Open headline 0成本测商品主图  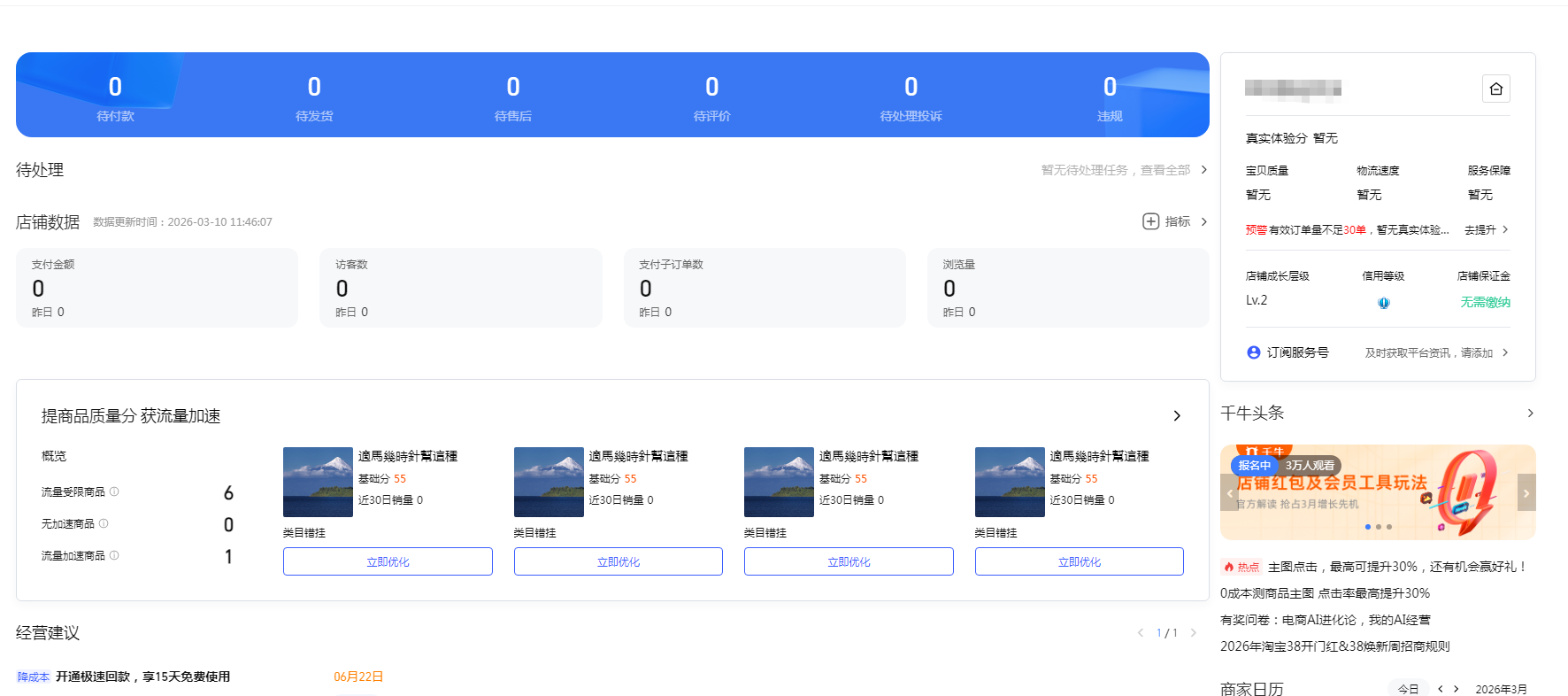point(1325,593)
